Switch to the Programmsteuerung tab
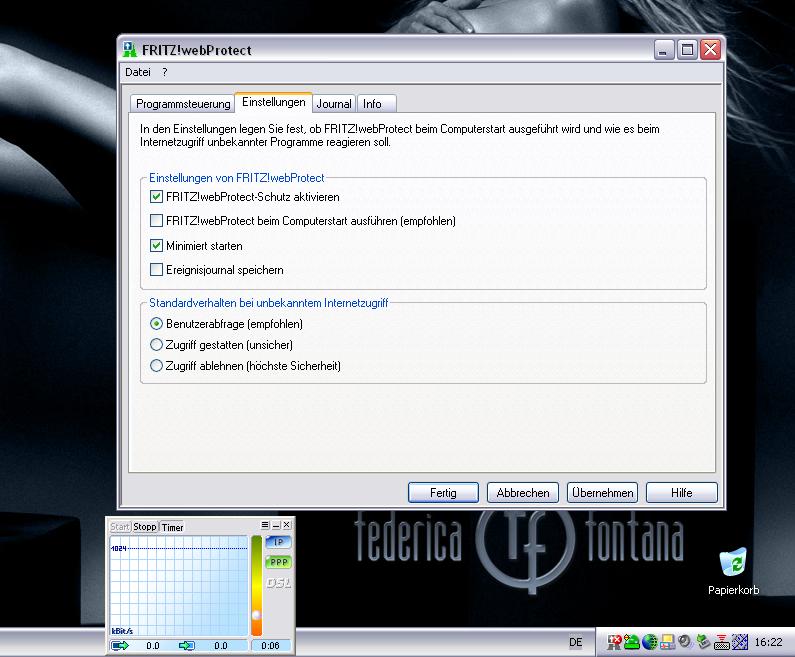 pyautogui.click(x=183, y=103)
